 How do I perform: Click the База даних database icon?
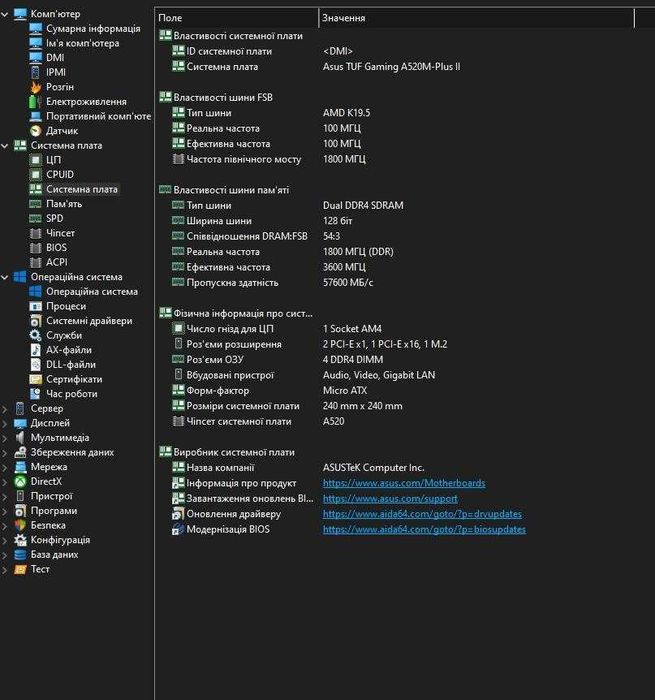20,555
